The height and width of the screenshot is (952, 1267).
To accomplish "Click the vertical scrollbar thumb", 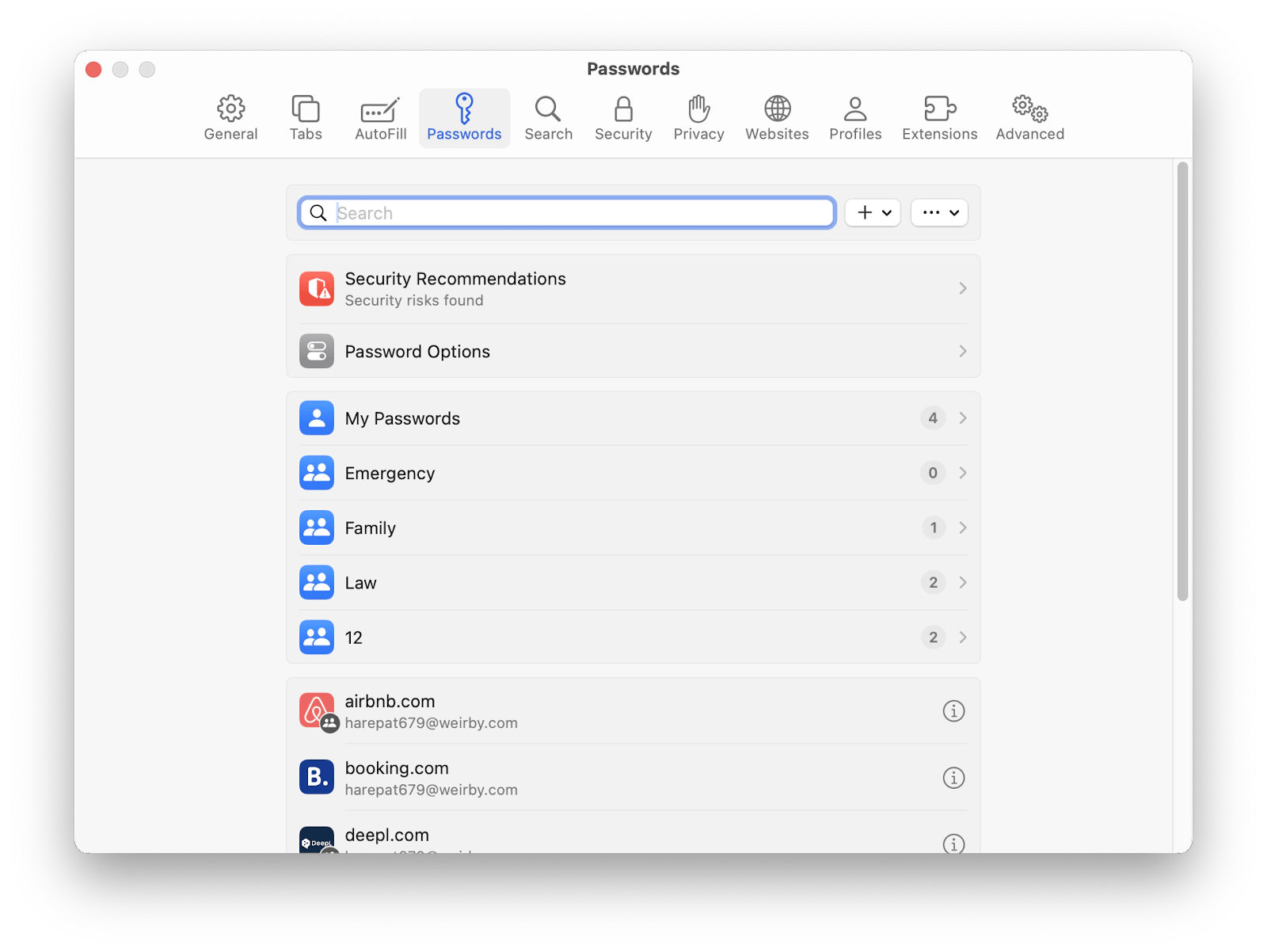I will point(1182,381).
